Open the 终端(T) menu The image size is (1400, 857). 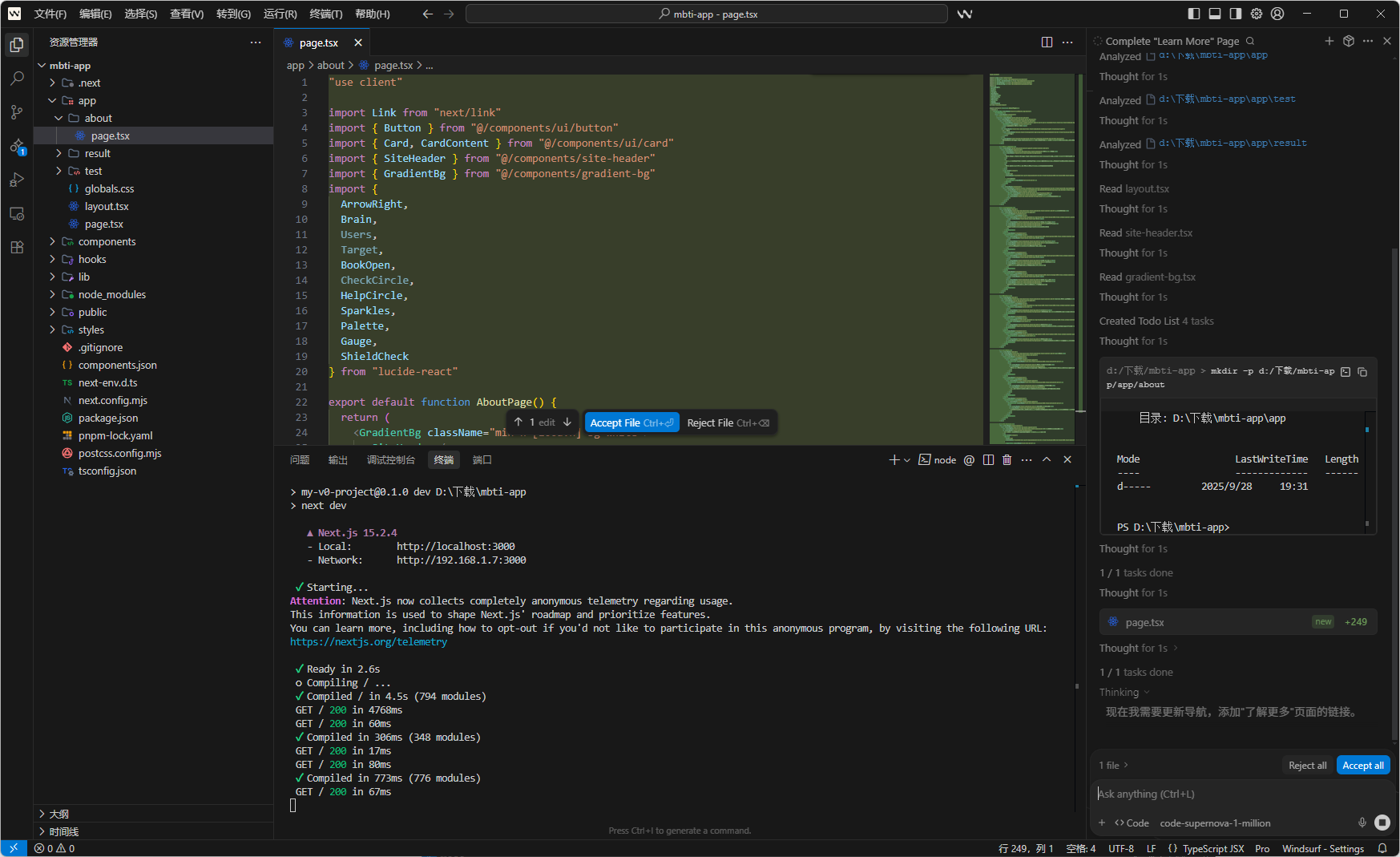click(x=325, y=14)
